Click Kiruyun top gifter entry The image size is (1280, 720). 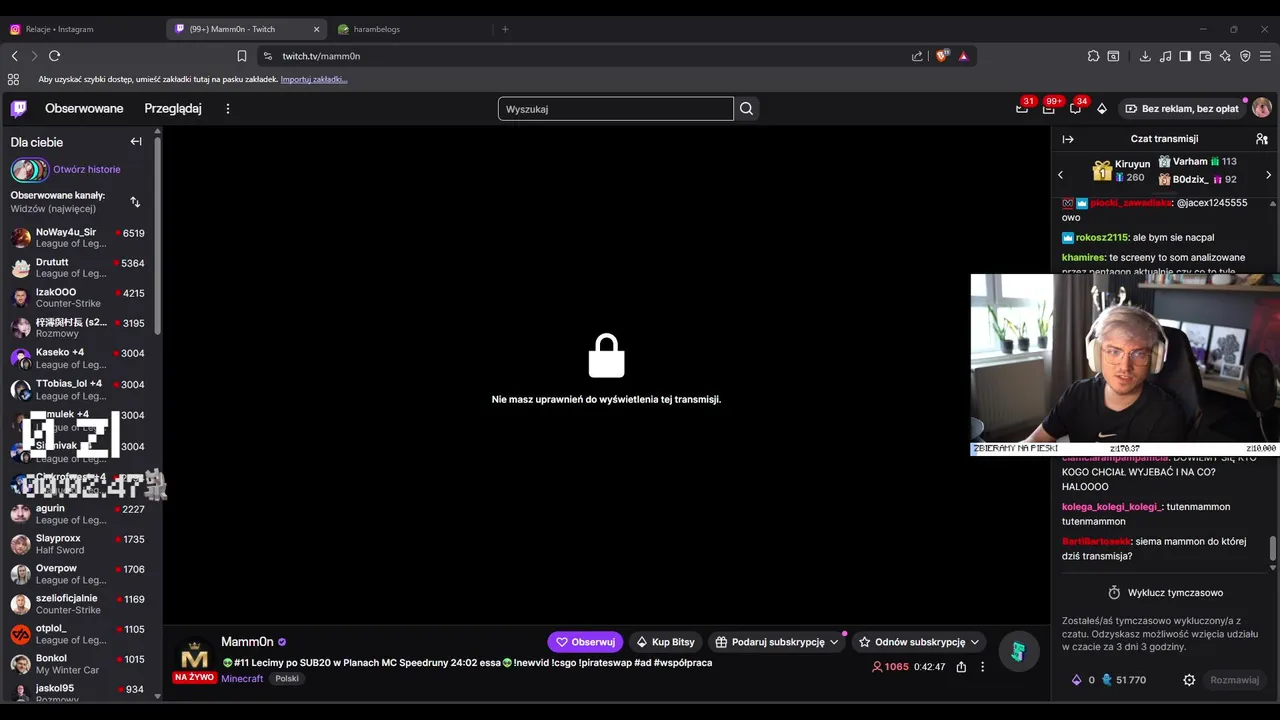tap(1121, 171)
